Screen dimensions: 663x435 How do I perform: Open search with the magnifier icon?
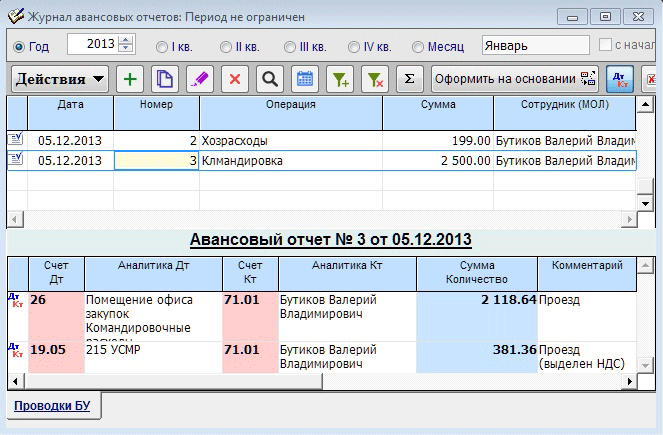pyautogui.click(x=270, y=79)
